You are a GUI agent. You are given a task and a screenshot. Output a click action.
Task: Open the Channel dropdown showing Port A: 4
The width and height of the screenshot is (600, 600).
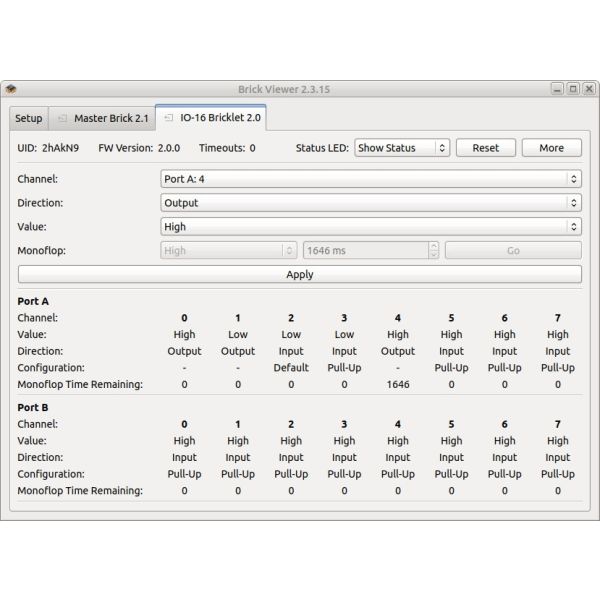371,179
